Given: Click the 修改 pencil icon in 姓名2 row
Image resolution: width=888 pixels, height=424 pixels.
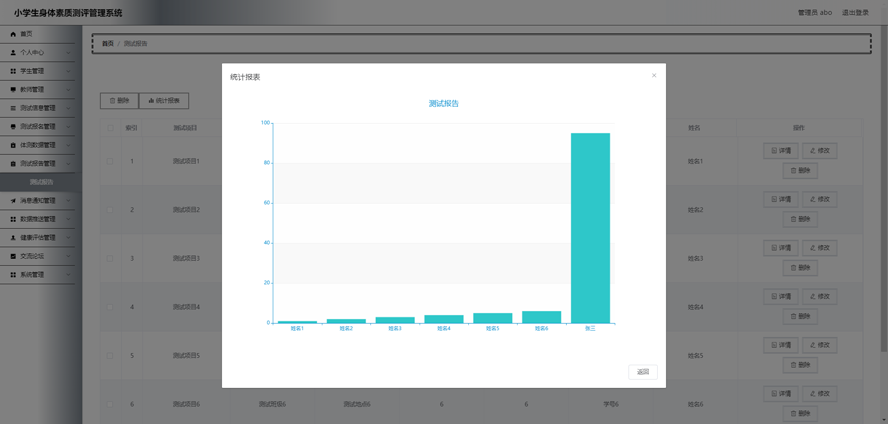Looking at the screenshot, I should [813, 200].
